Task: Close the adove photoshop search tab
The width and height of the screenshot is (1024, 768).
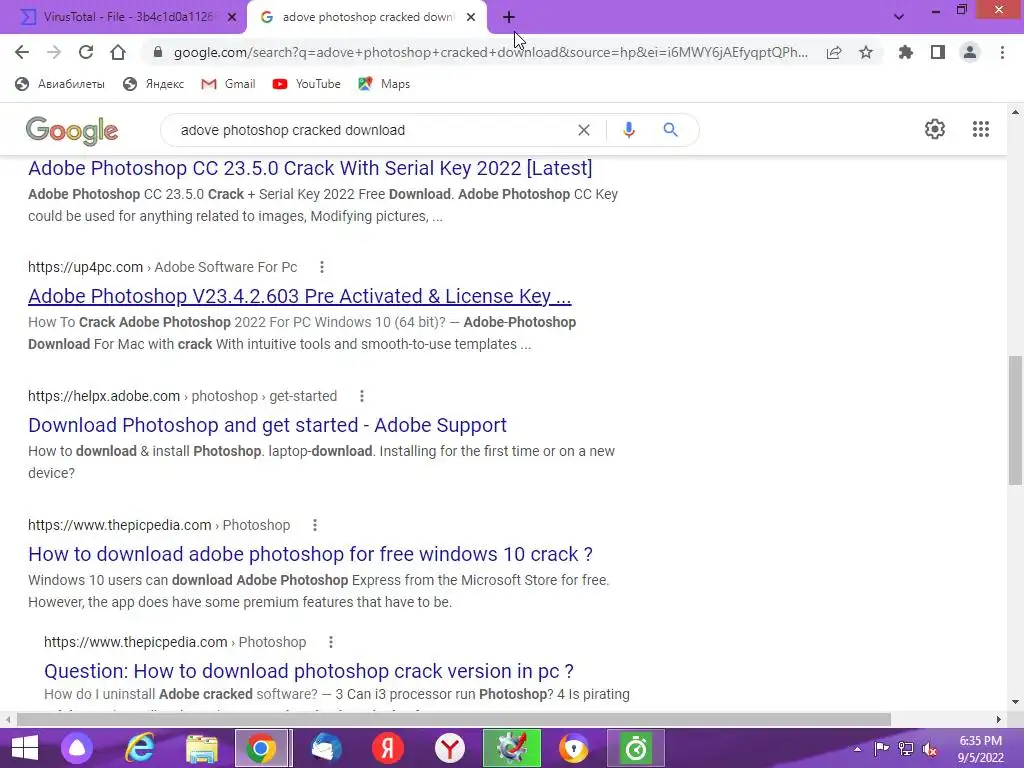Action: [471, 17]
